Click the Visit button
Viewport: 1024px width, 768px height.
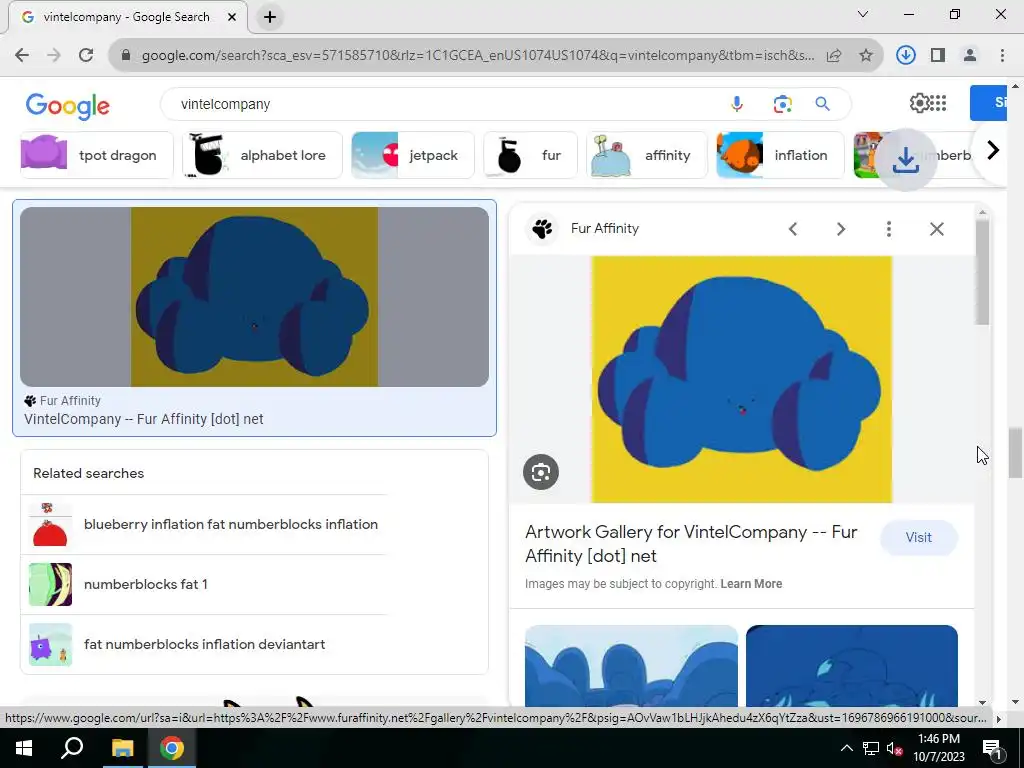(x=918, y=537)
